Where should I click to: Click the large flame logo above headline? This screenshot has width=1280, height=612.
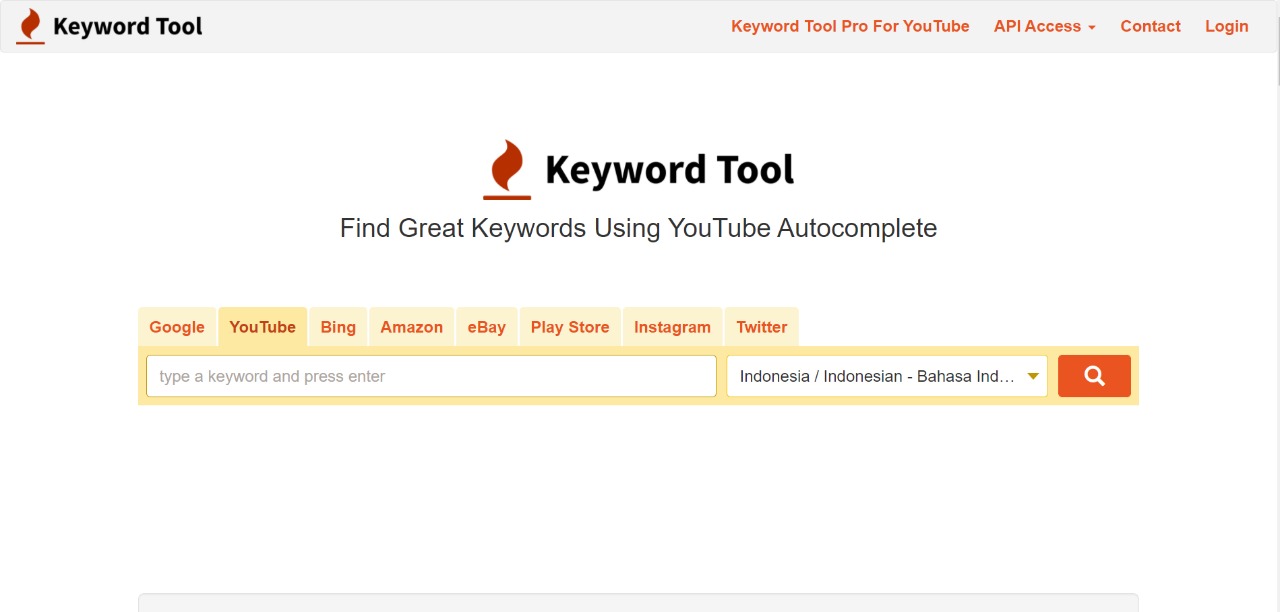507,169
